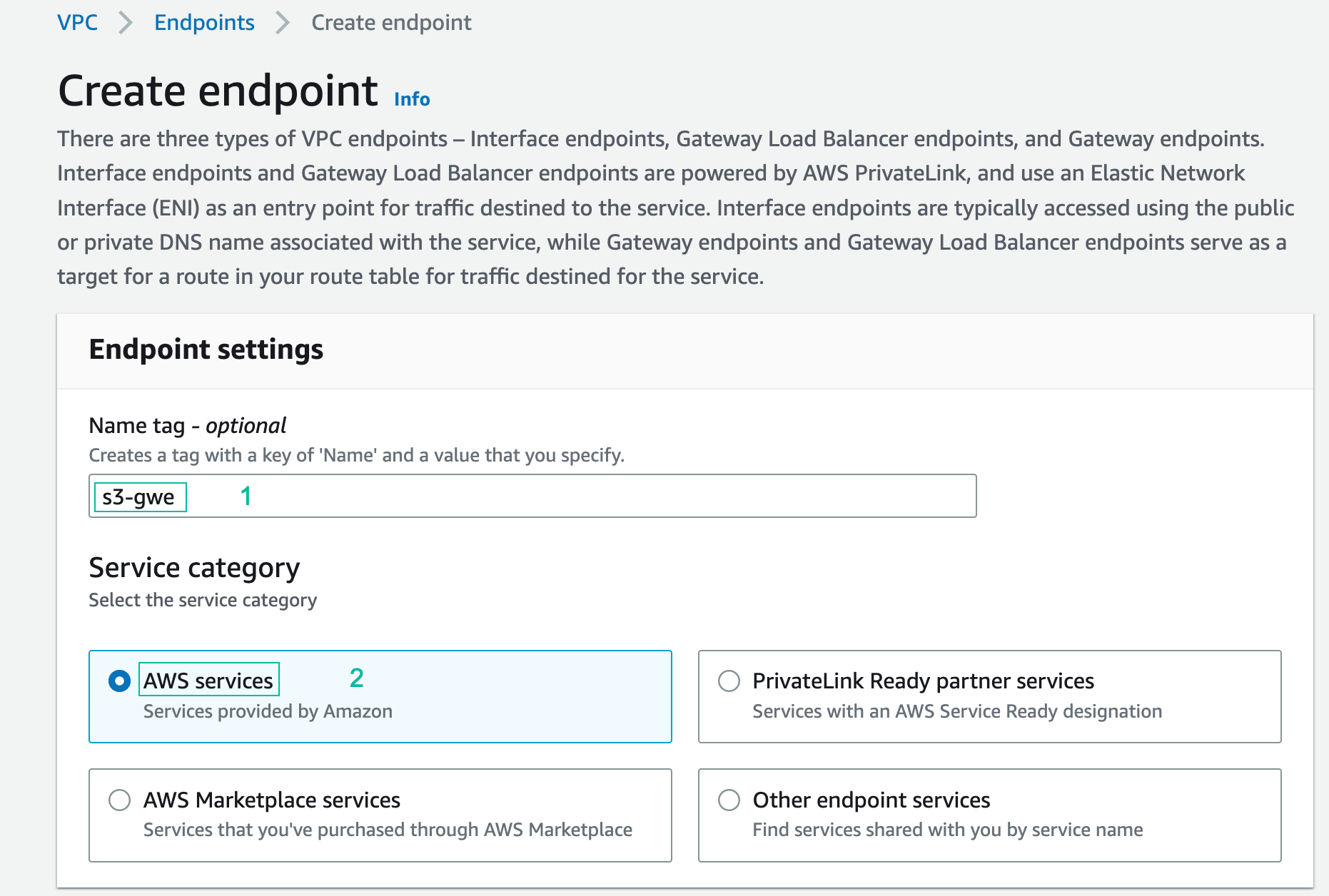The height and width of the screenshot is (896, 1329).
Task: Click the chevron between VPC and Endpoints
Action: (x=126, y=22)
